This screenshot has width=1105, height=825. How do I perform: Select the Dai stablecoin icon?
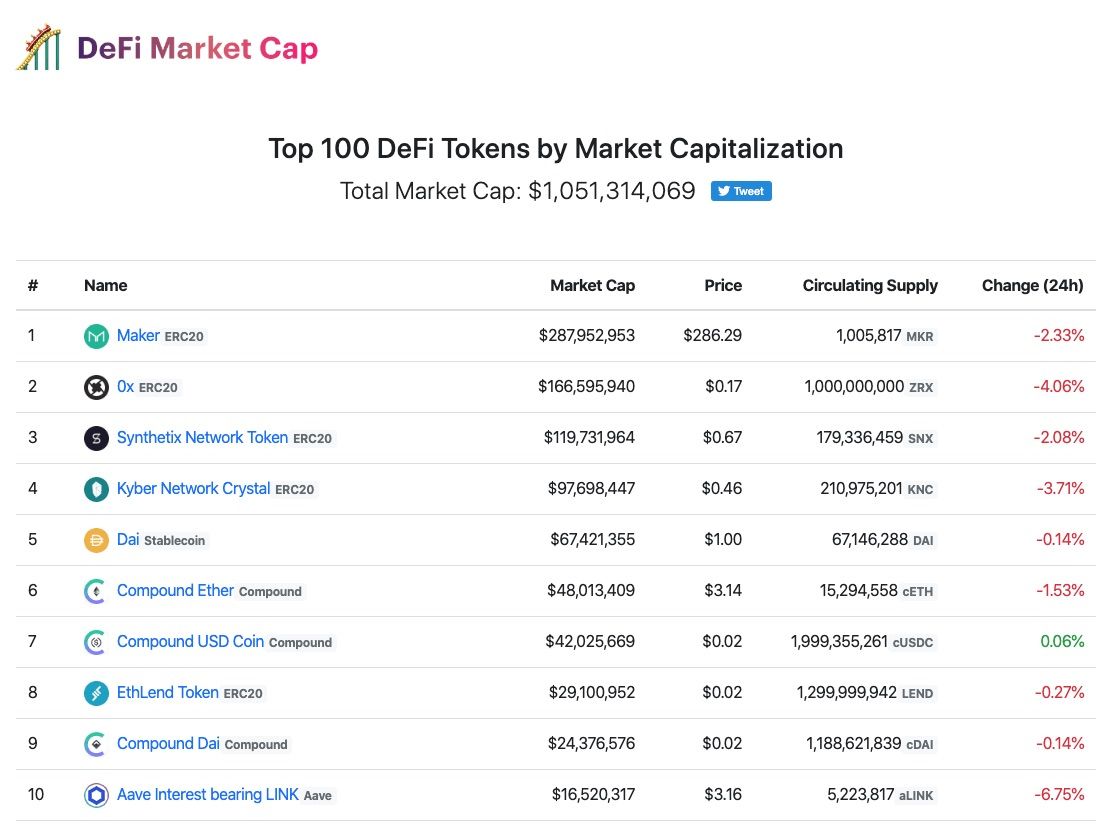click(95, 539)
